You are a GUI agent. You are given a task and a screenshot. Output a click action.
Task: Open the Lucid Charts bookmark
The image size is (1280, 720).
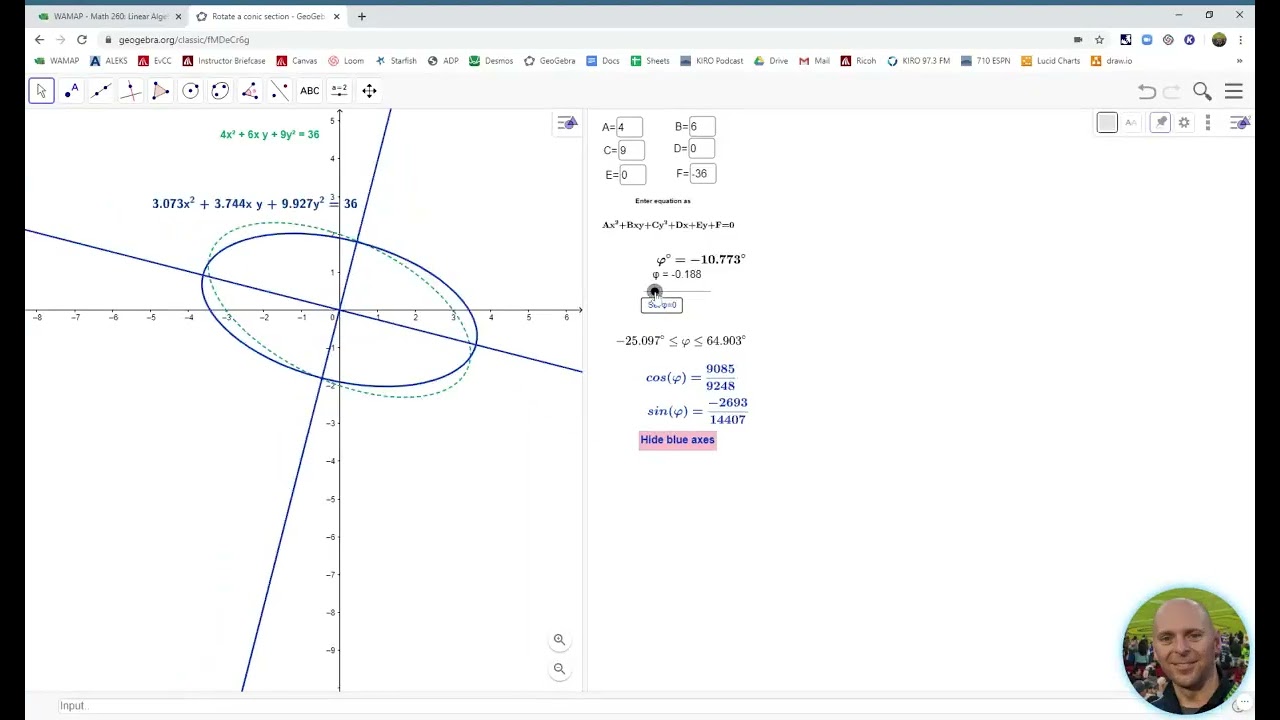pyautogui.click(x=1050, y=61)
